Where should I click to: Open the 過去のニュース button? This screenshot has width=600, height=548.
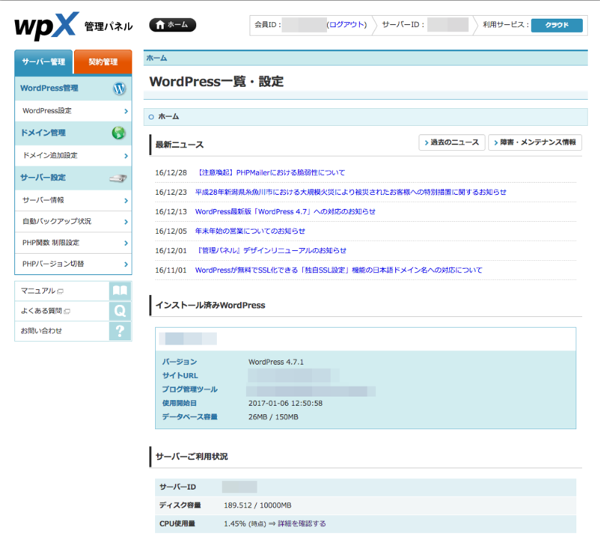[452, 143]
